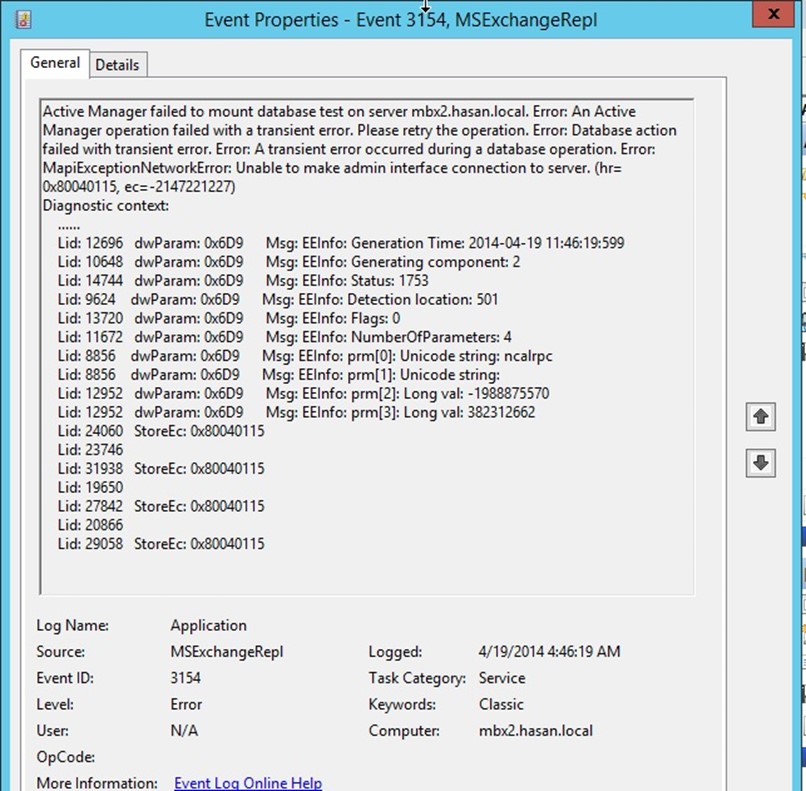The height and width of the screenshot is (791, 806).
Task: Click the Event Properties window icon
Action: [x=23, y=20]
